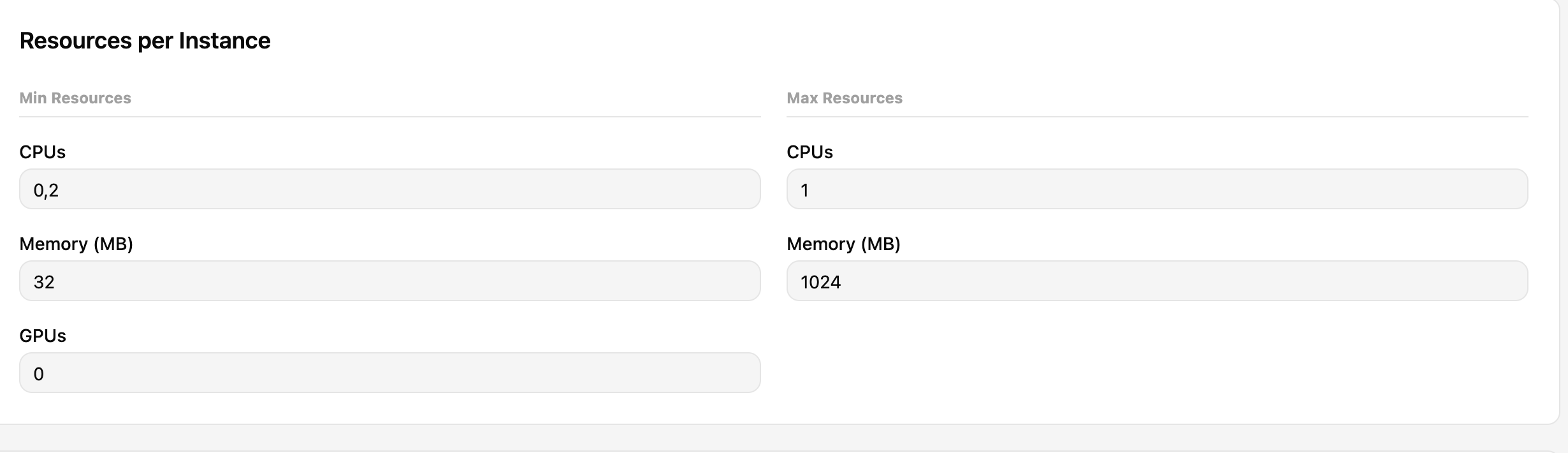
Task: Click the 0,2 value in Min CPUs
Action: (x=46, y=190)
